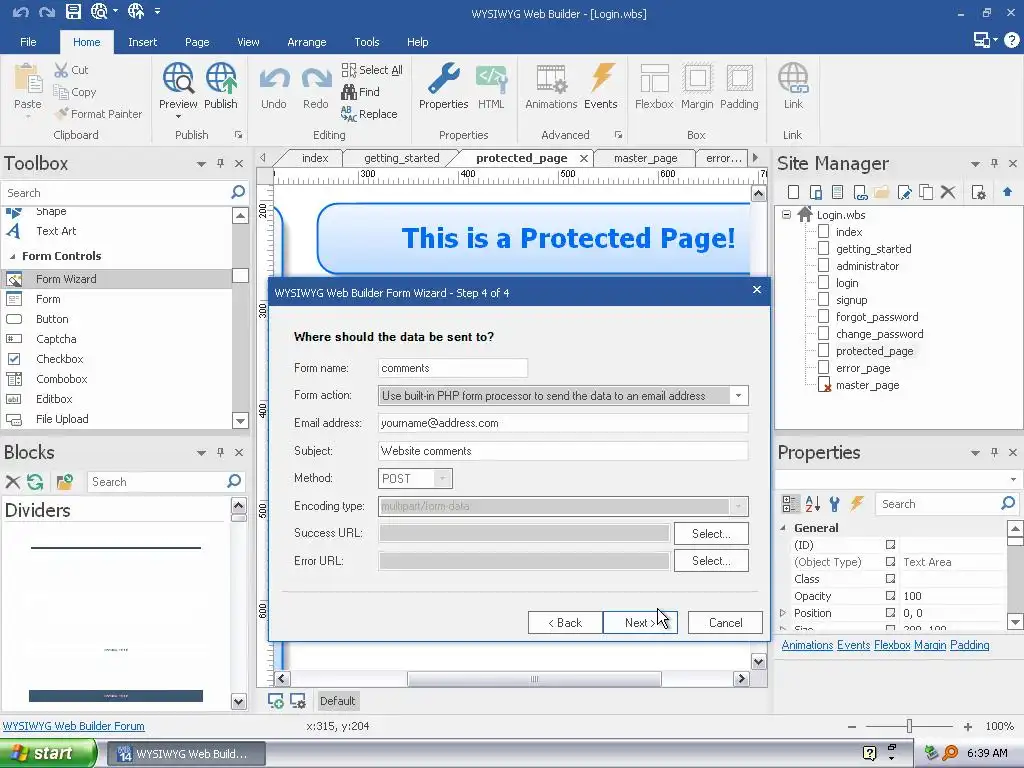Switch to the Tools ribbon tab
The width and height of the screenshot is (1024, 768).
pyautogui.click(x=366, y=42)
